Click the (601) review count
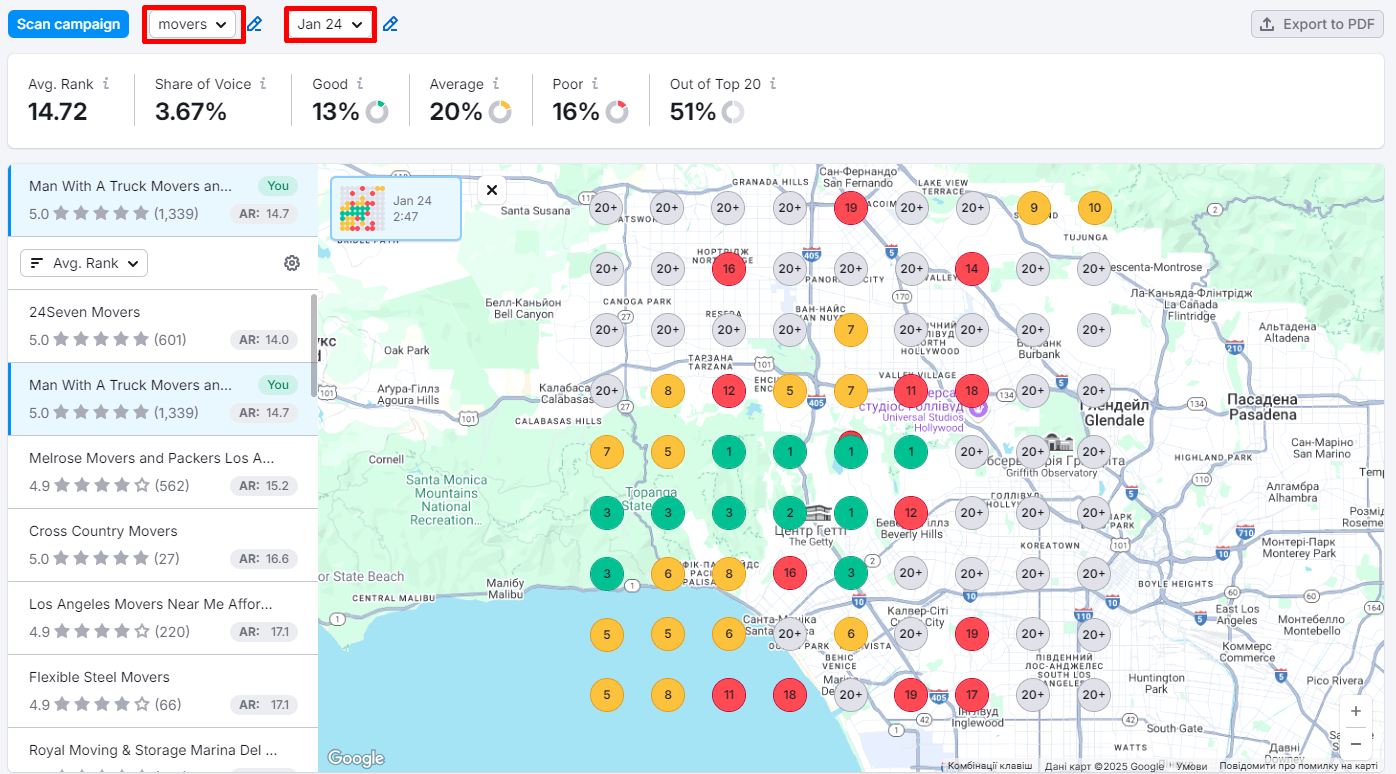 click(x=170, y=340)
